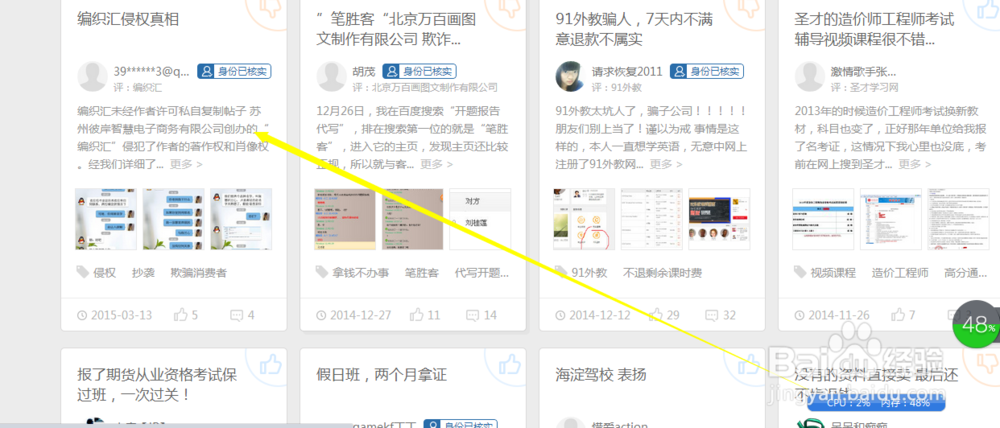
Task: Expand 更多 in the 91外教 review text
Action: coord(666,165)
